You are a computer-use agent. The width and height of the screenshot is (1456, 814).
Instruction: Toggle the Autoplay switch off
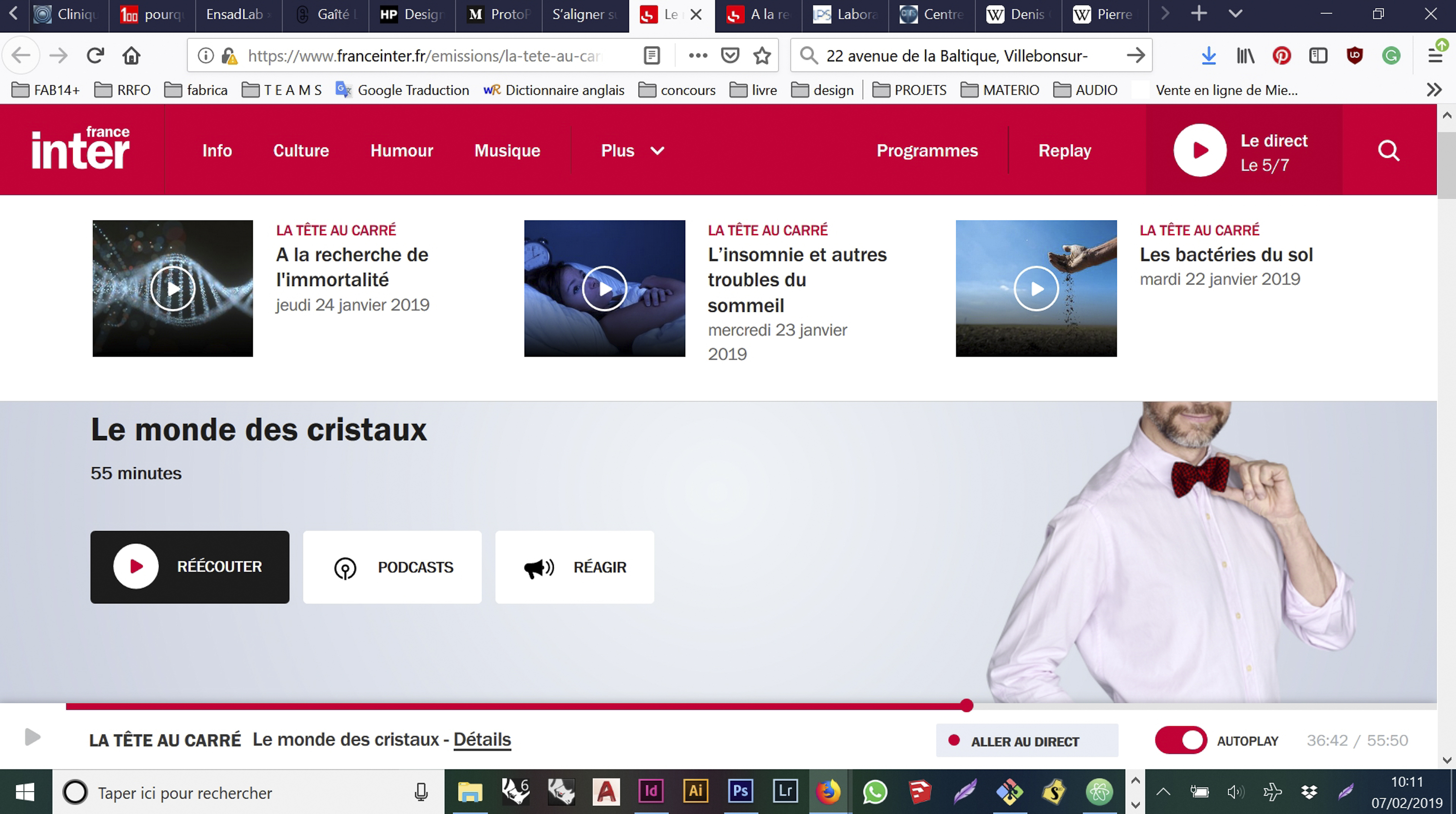point(1181,740)
